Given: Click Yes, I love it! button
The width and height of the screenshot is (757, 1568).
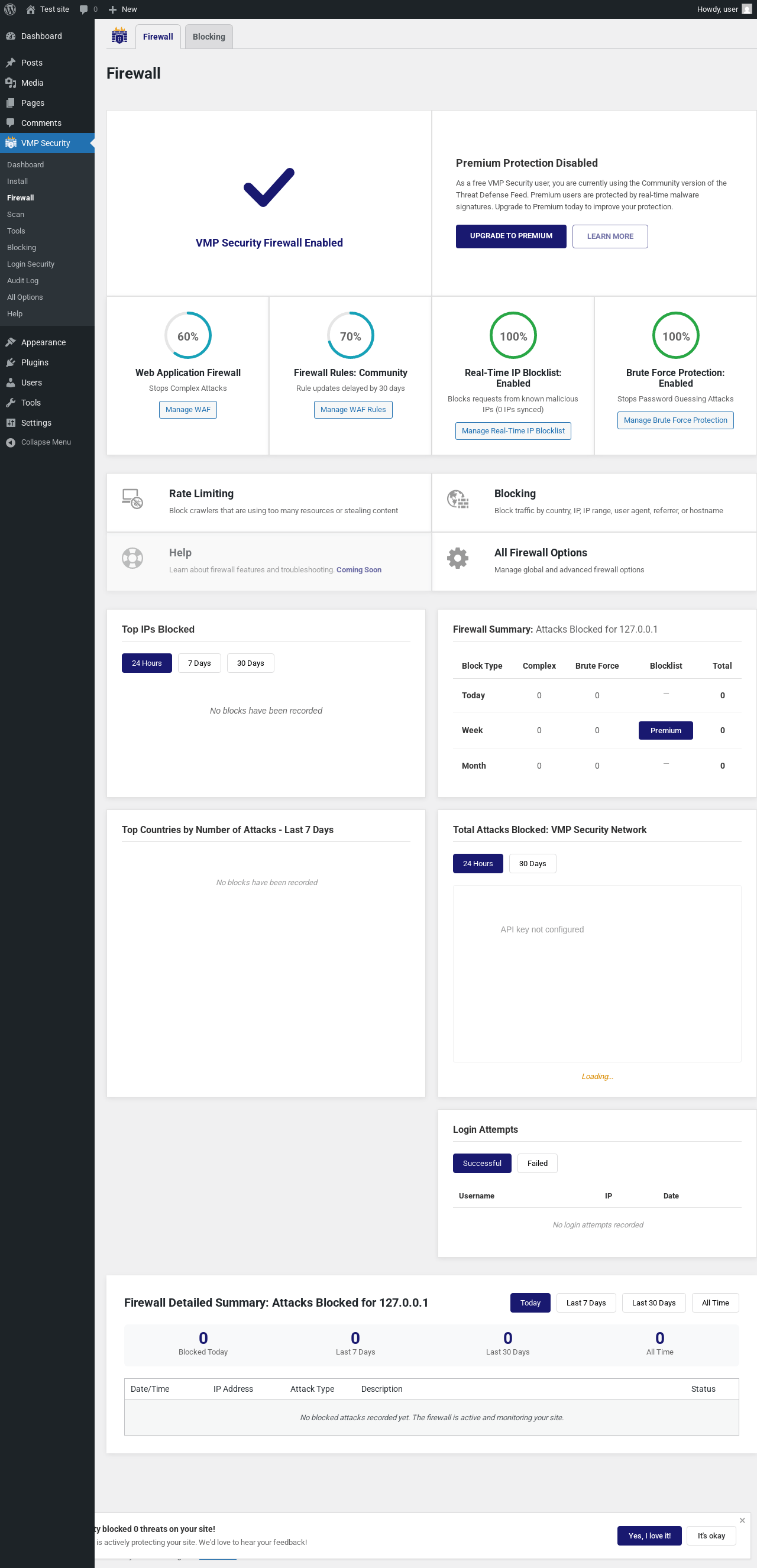Looking at the screenshot, I should tap(649, 1535).
